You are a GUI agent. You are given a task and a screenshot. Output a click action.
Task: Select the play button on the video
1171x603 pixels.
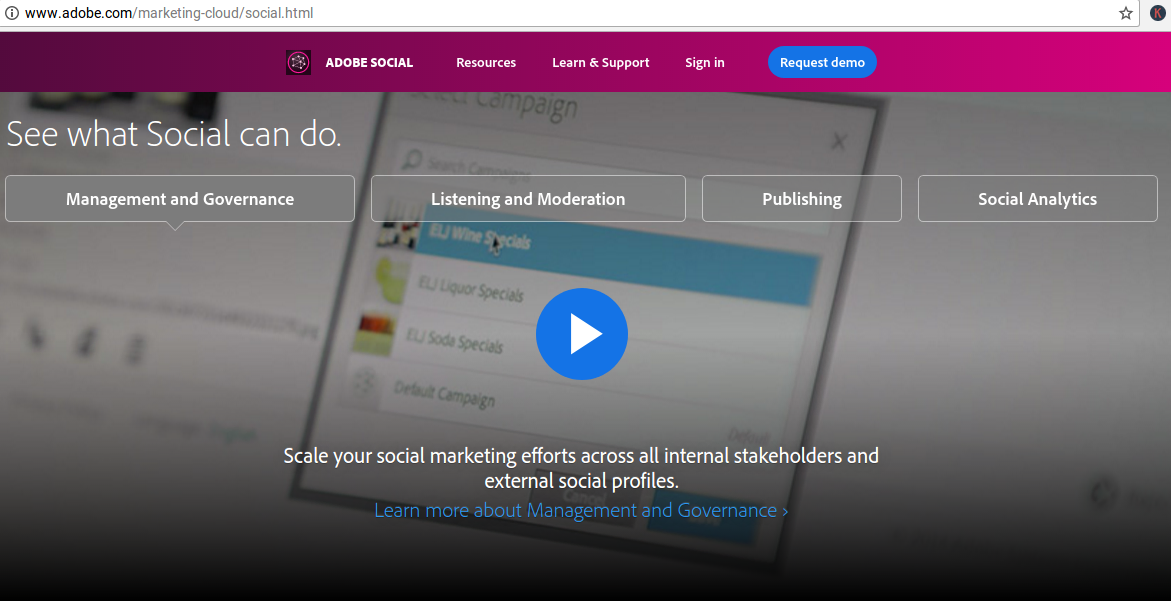(581, 333)
